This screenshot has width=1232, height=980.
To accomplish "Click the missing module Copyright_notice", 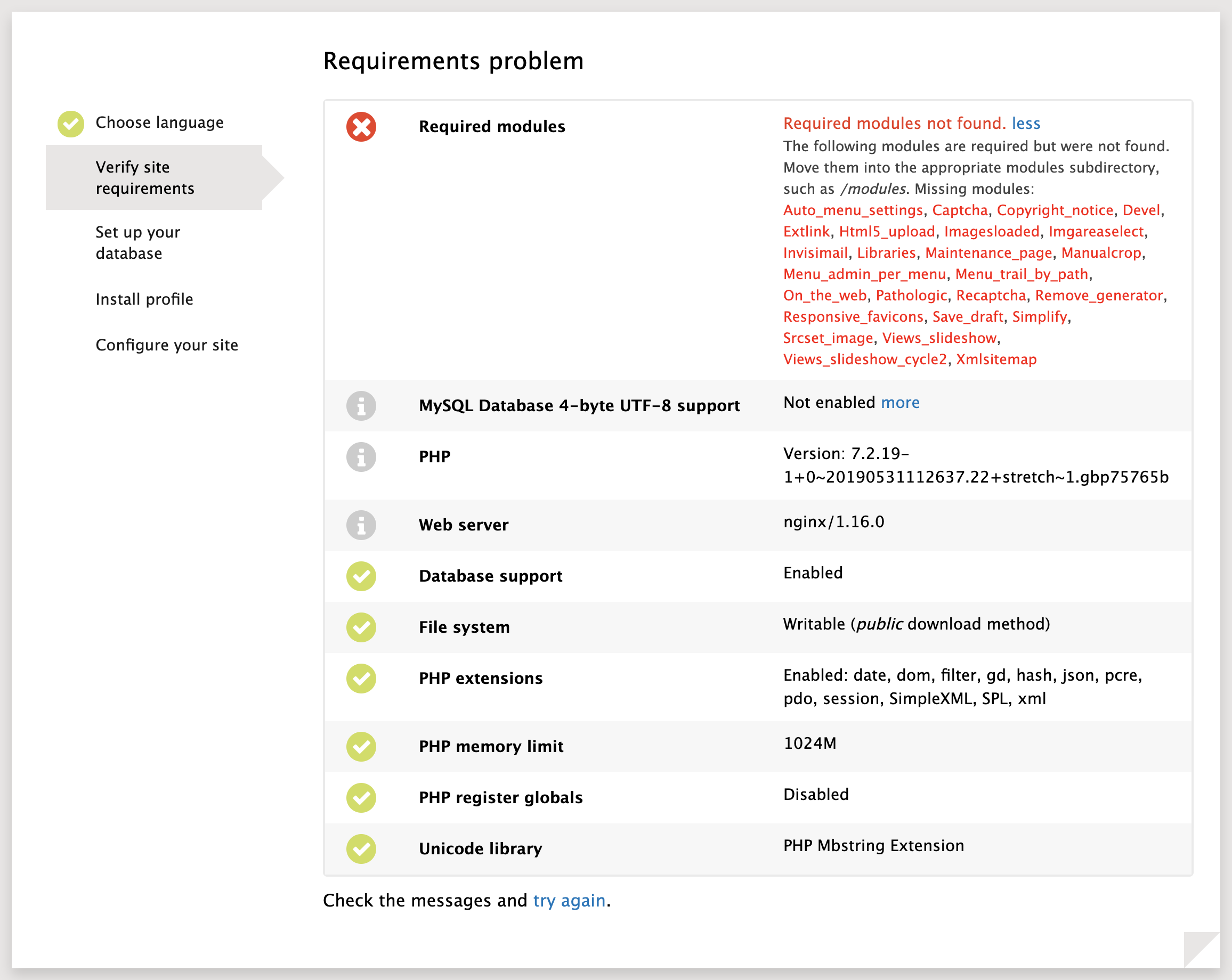I will [1056, 210].
